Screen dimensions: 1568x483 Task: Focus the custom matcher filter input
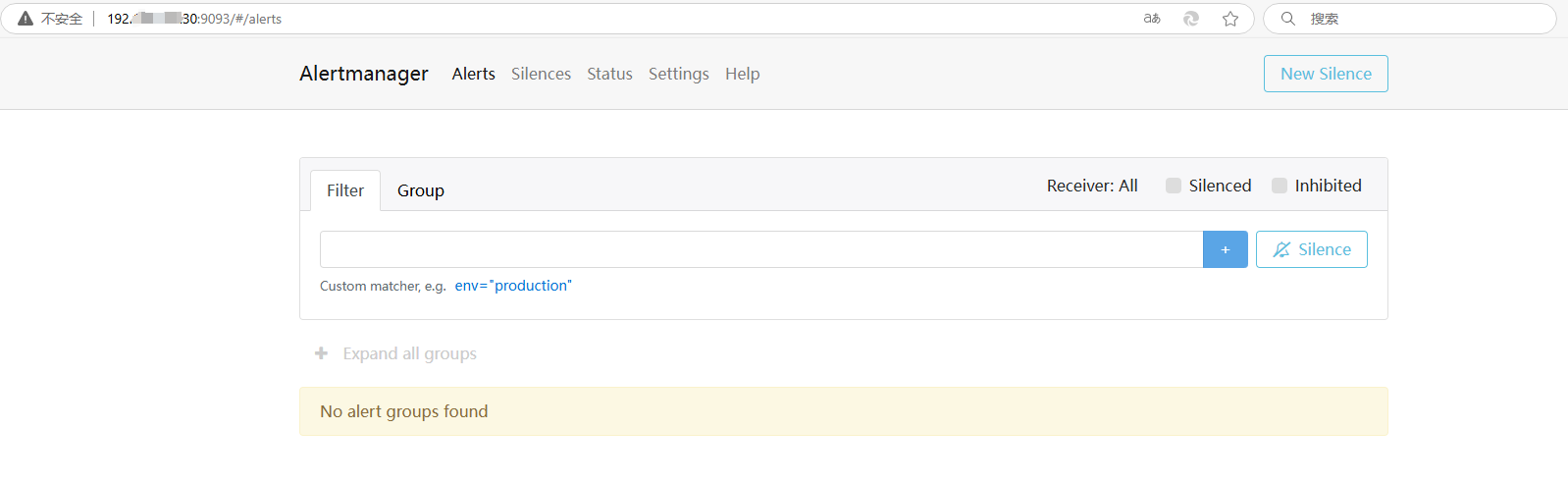click(x=760, y=249)
